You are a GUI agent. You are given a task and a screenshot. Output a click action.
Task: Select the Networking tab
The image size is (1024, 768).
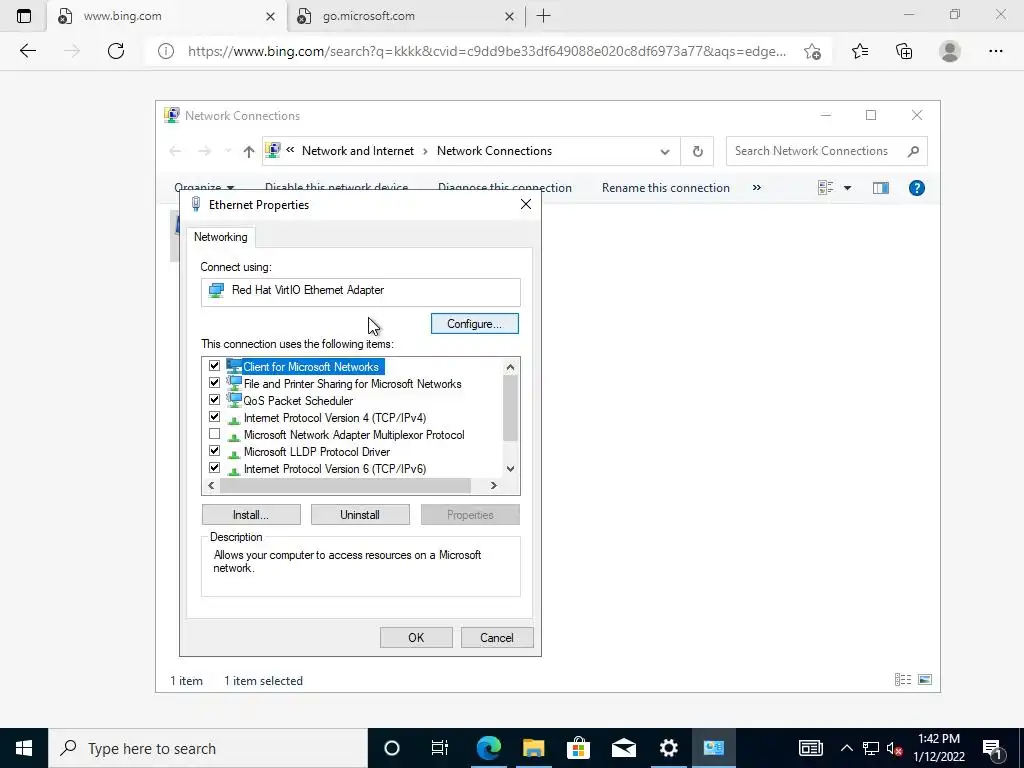point(221,237)
